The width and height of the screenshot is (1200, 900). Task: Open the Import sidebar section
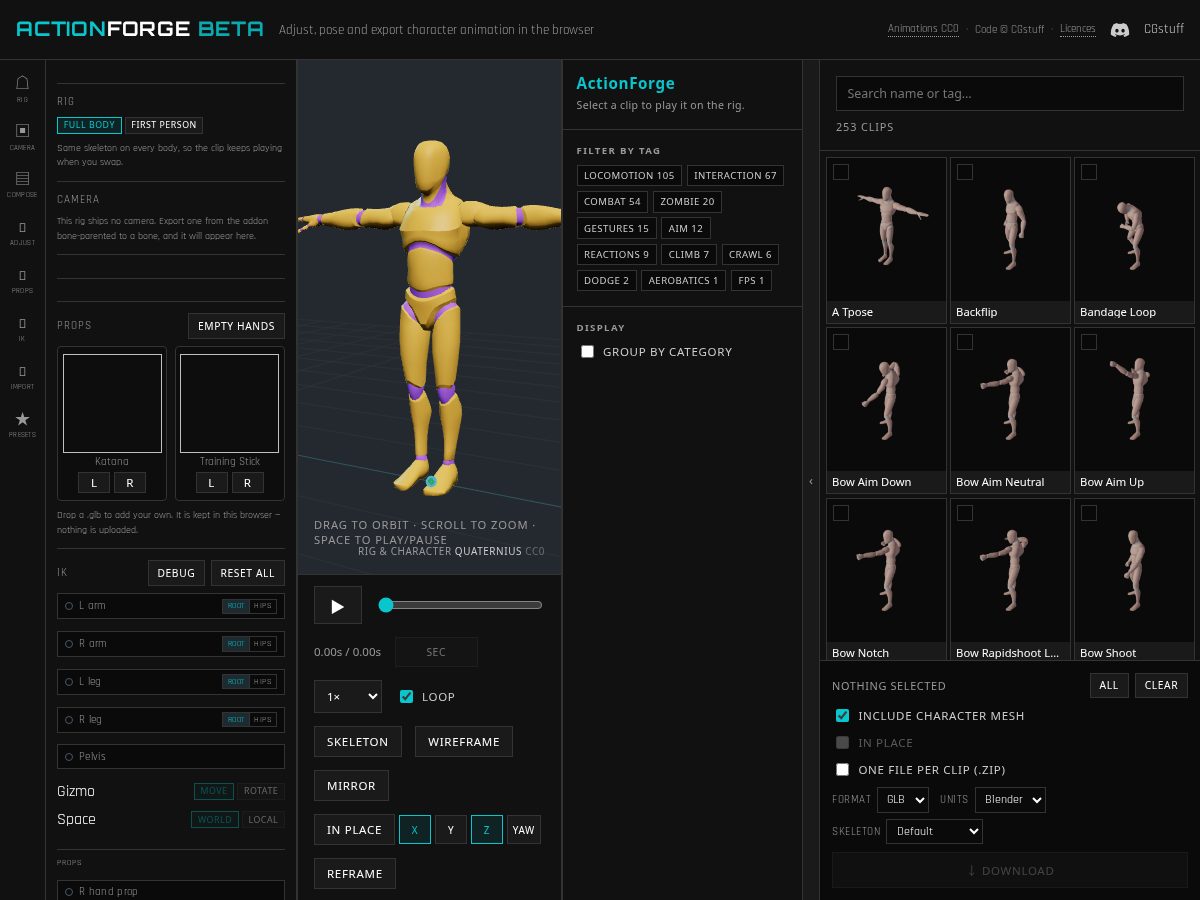(x=22, y=376)
